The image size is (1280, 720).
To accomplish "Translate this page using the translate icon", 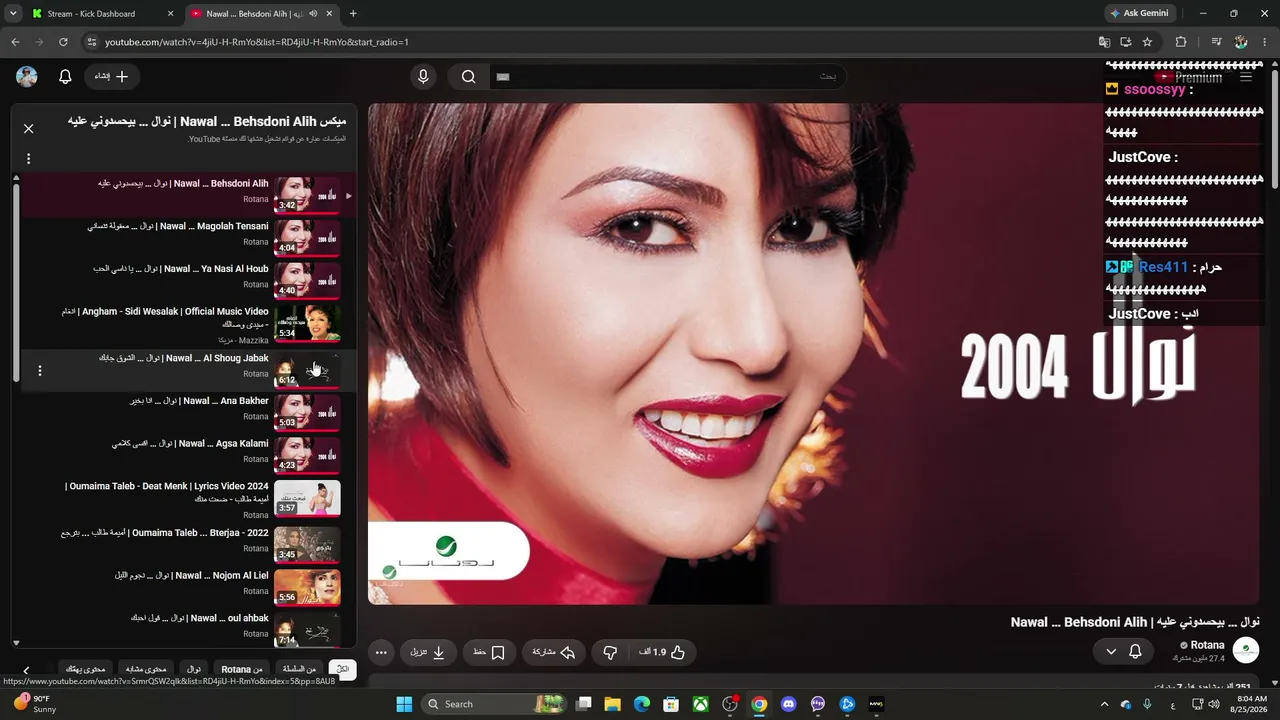I will coord(1104,42).
